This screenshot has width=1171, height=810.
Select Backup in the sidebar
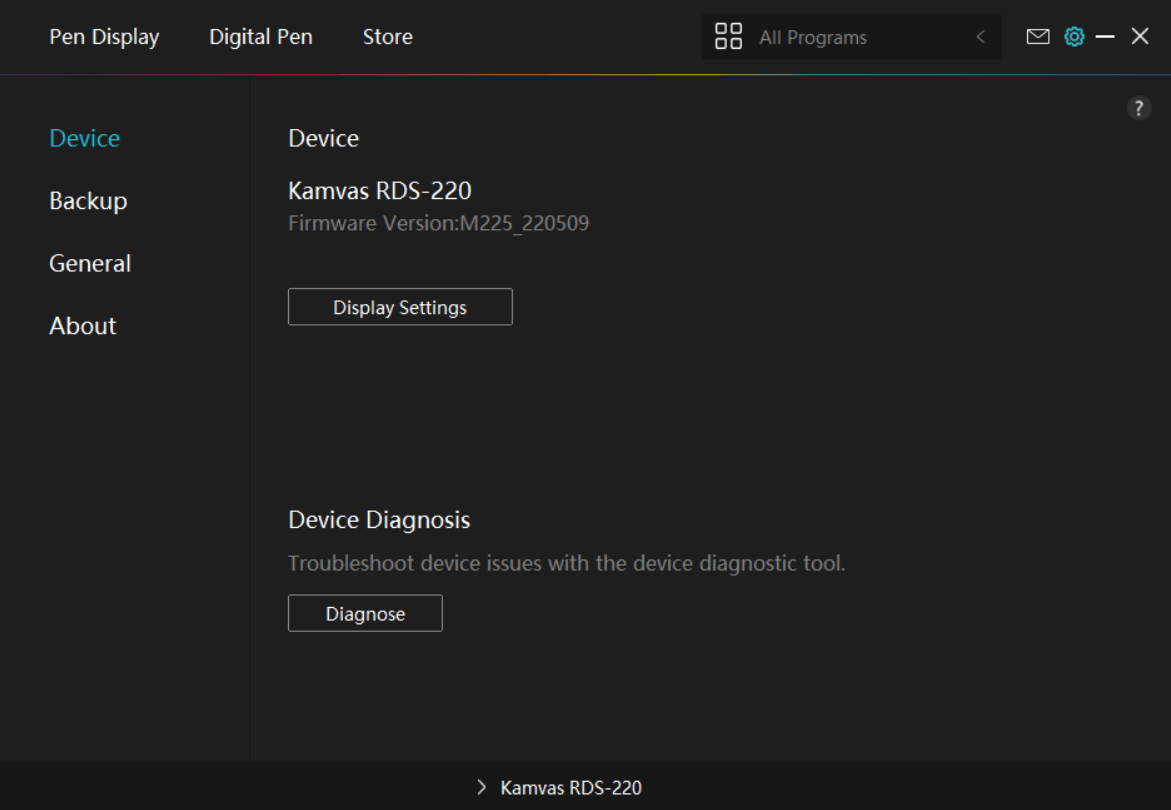coord(88,201)
